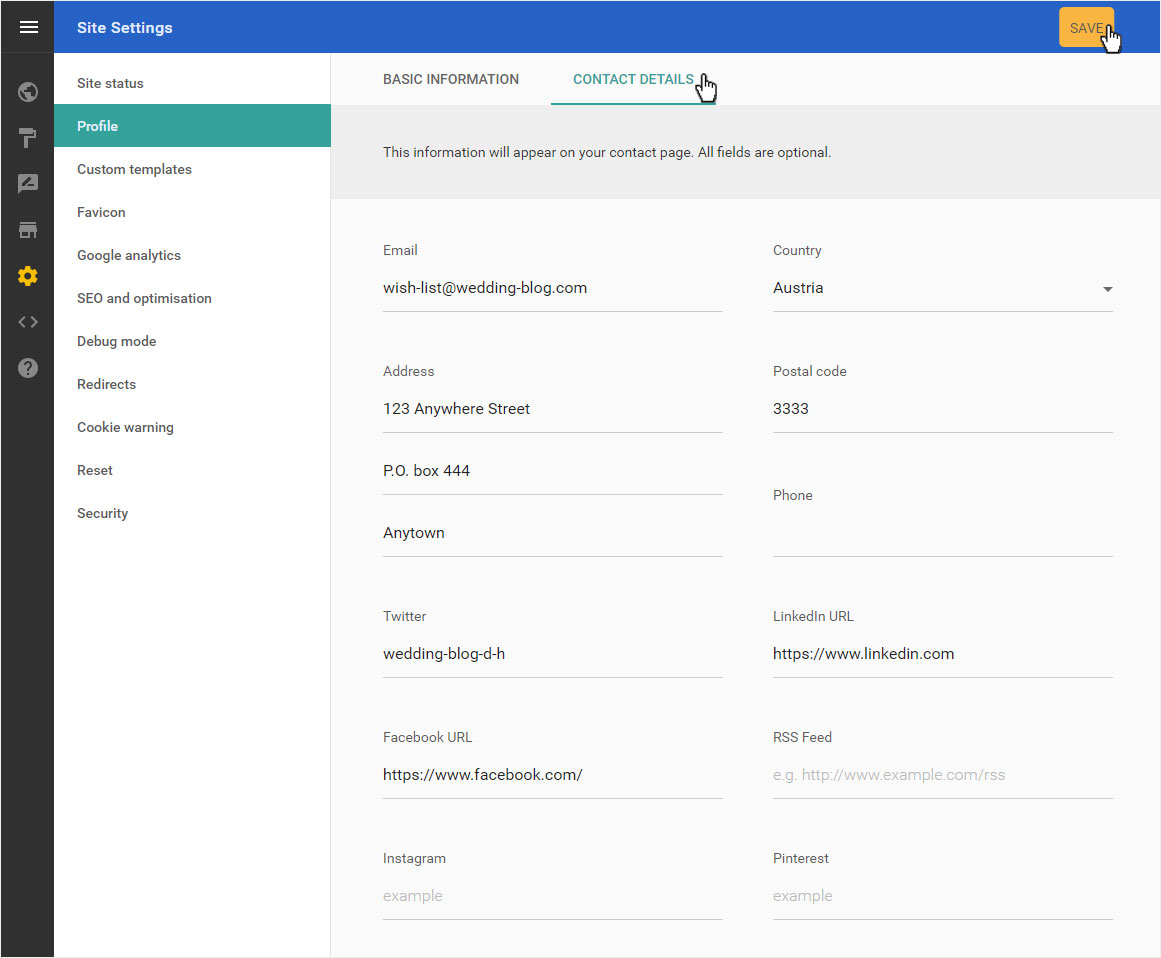Open the store icon in sidebar
Viewport: 1161px width, 958px height.
(x=28, y=230)
